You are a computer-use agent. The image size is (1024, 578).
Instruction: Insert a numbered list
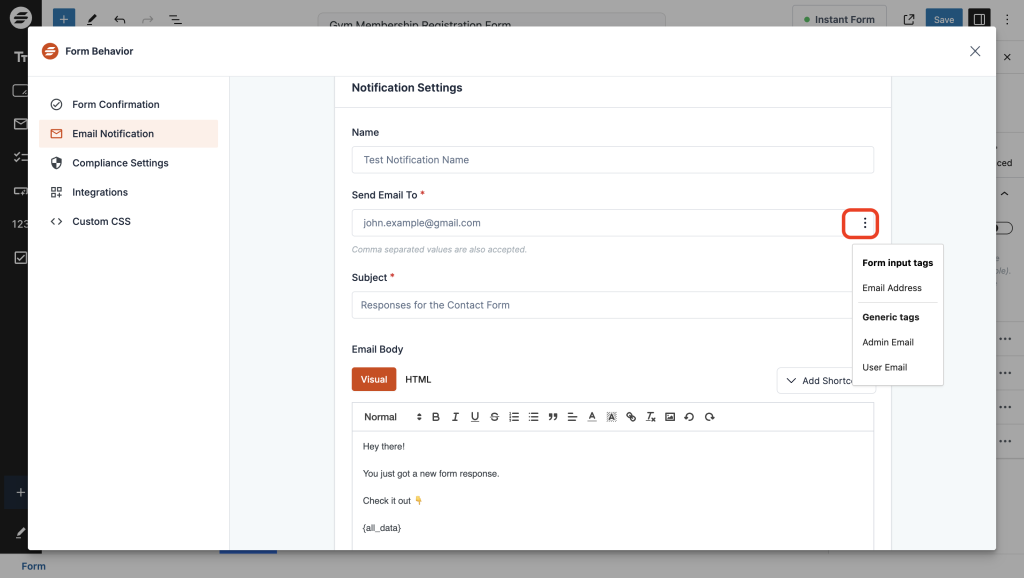514,417
